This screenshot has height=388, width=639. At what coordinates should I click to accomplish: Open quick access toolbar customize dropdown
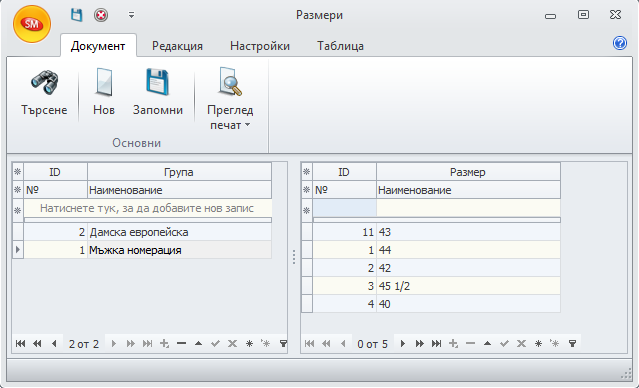click(131, 15)
